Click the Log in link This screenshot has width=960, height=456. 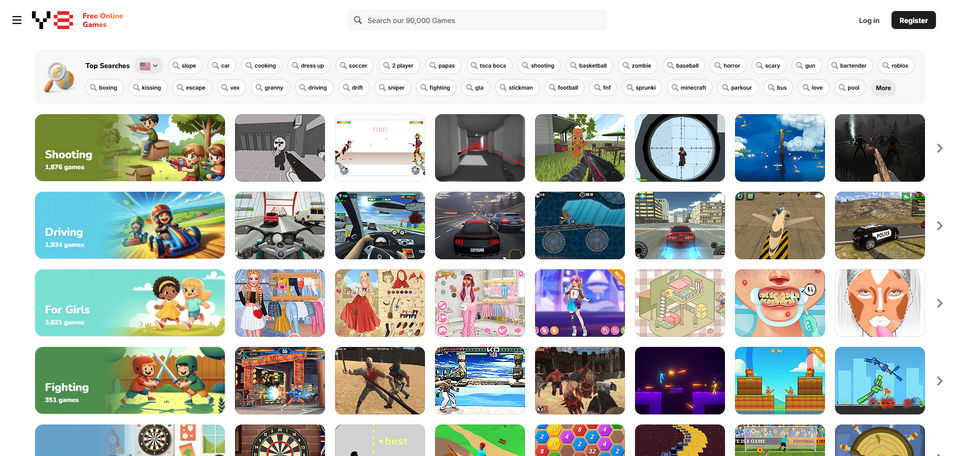tap(869, 20)
